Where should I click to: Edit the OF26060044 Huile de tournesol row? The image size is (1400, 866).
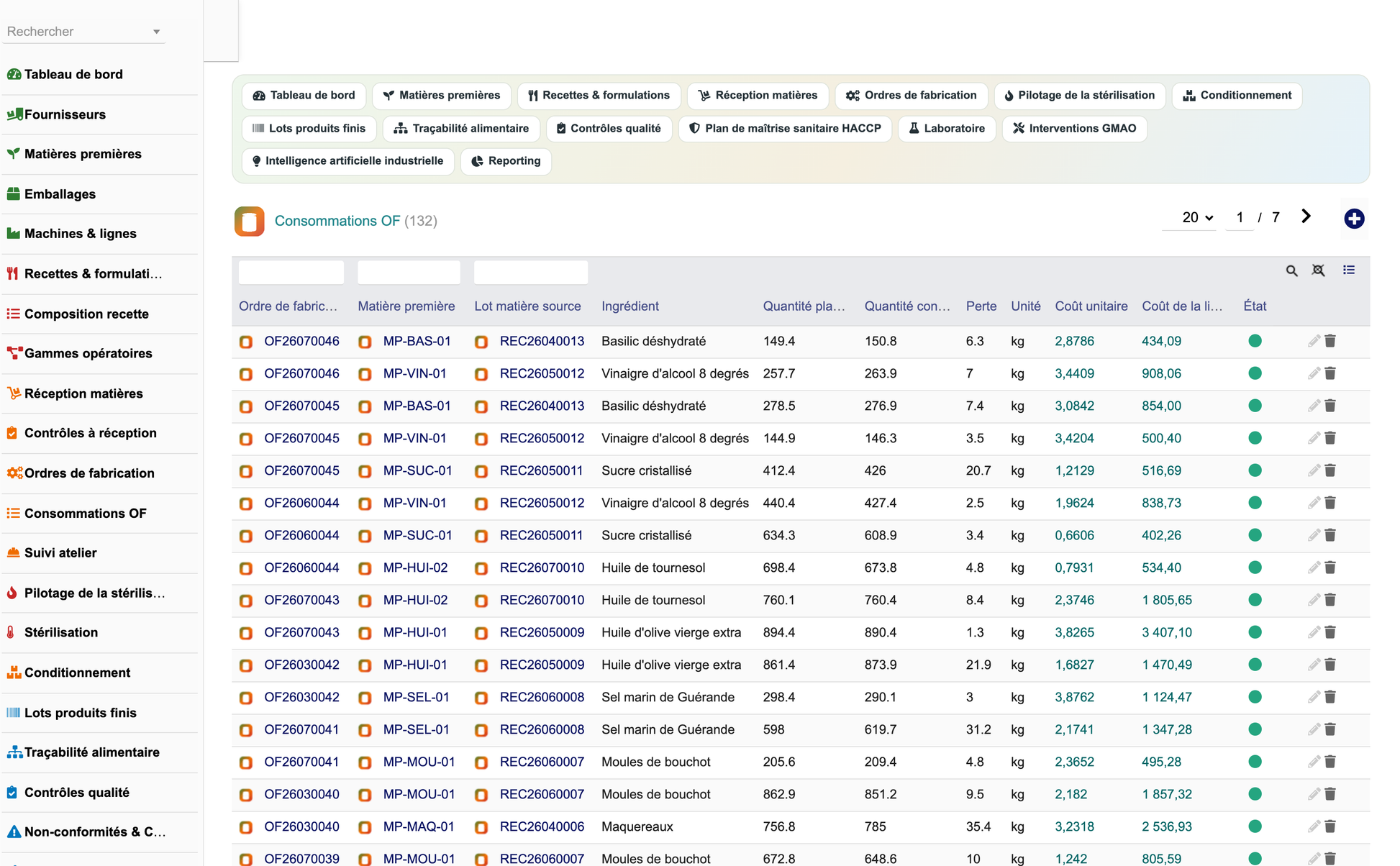point(1314,568)
